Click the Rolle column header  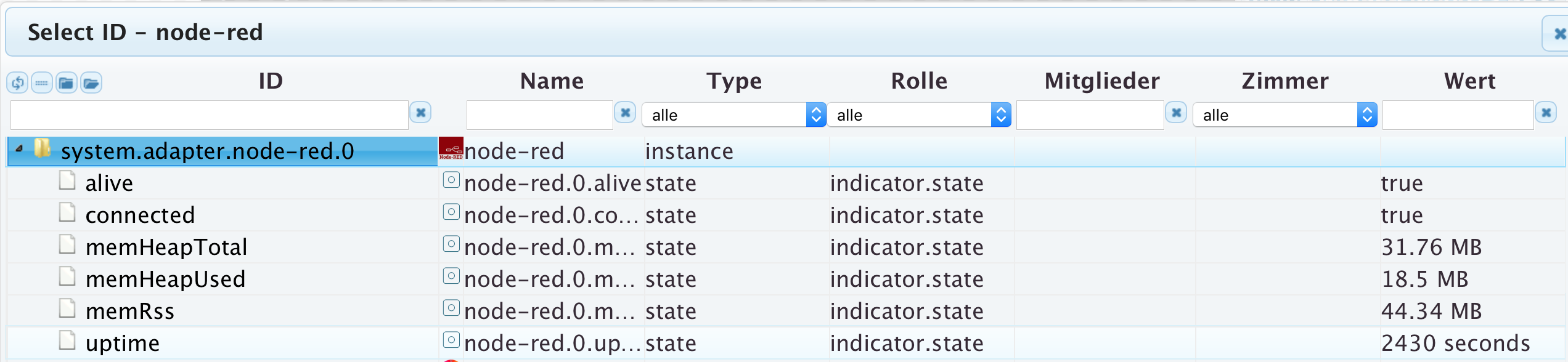[919, 81]
